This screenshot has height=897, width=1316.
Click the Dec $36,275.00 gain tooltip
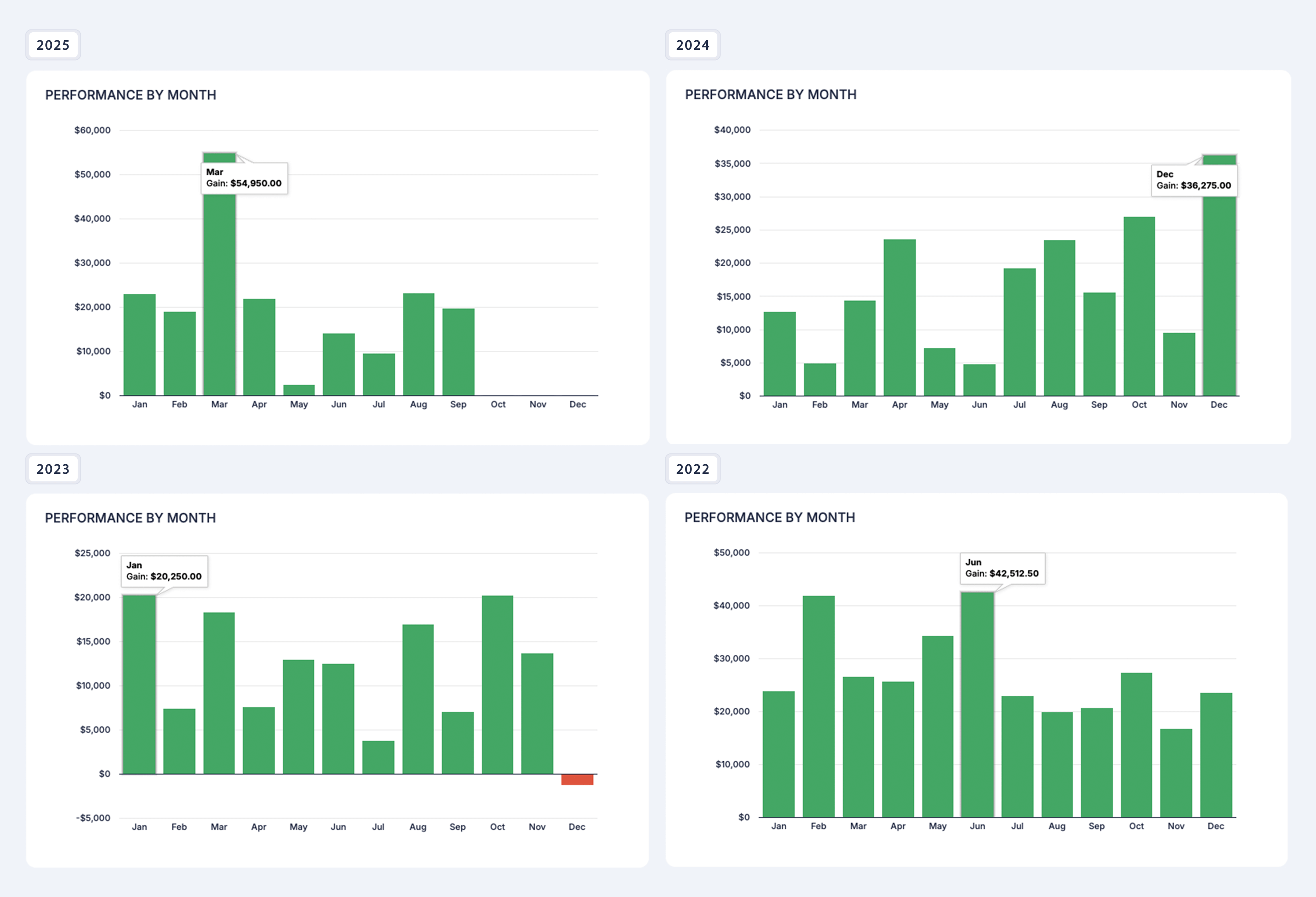[x=1194, y=180]
